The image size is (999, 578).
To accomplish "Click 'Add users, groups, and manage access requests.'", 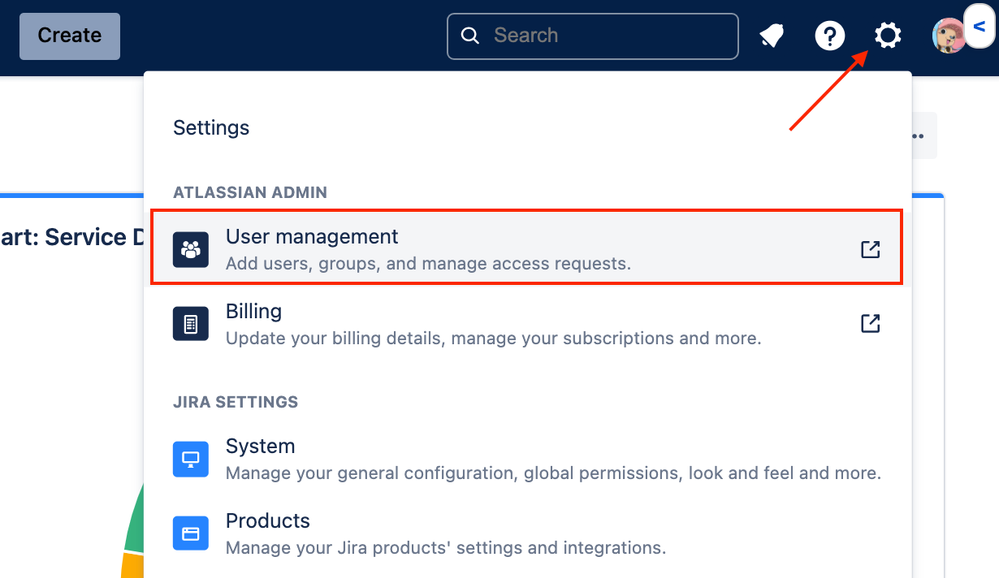I will (x=428, y=264).
